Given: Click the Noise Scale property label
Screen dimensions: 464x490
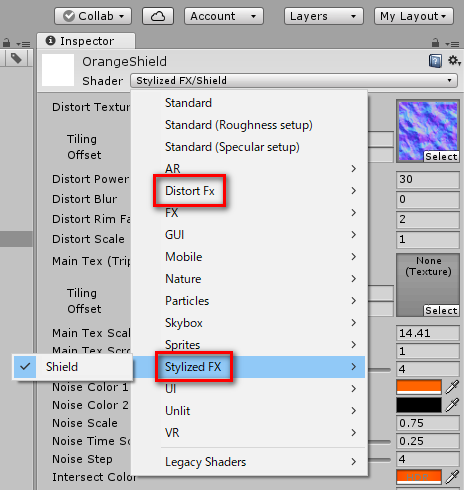Looking at the screenshot, I should (x=85, y=423).
